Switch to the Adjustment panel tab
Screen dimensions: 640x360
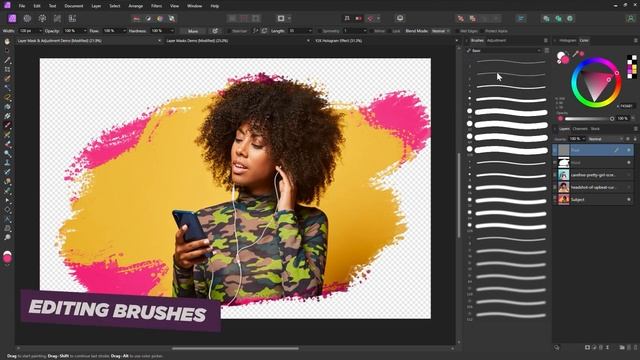(x=496, y=40)
